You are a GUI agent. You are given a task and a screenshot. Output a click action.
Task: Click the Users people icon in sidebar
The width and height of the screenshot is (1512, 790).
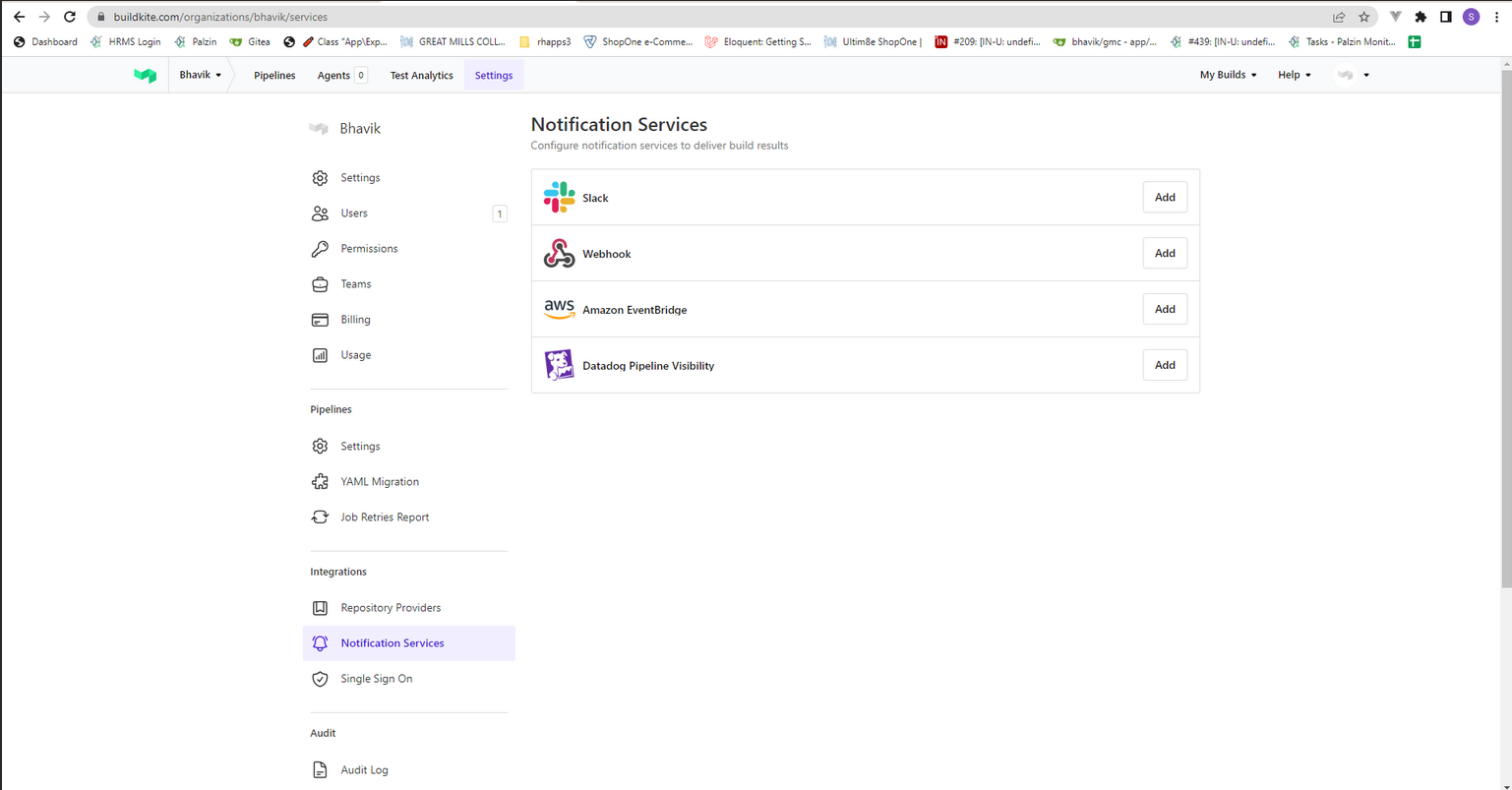[x=320, y=213]
